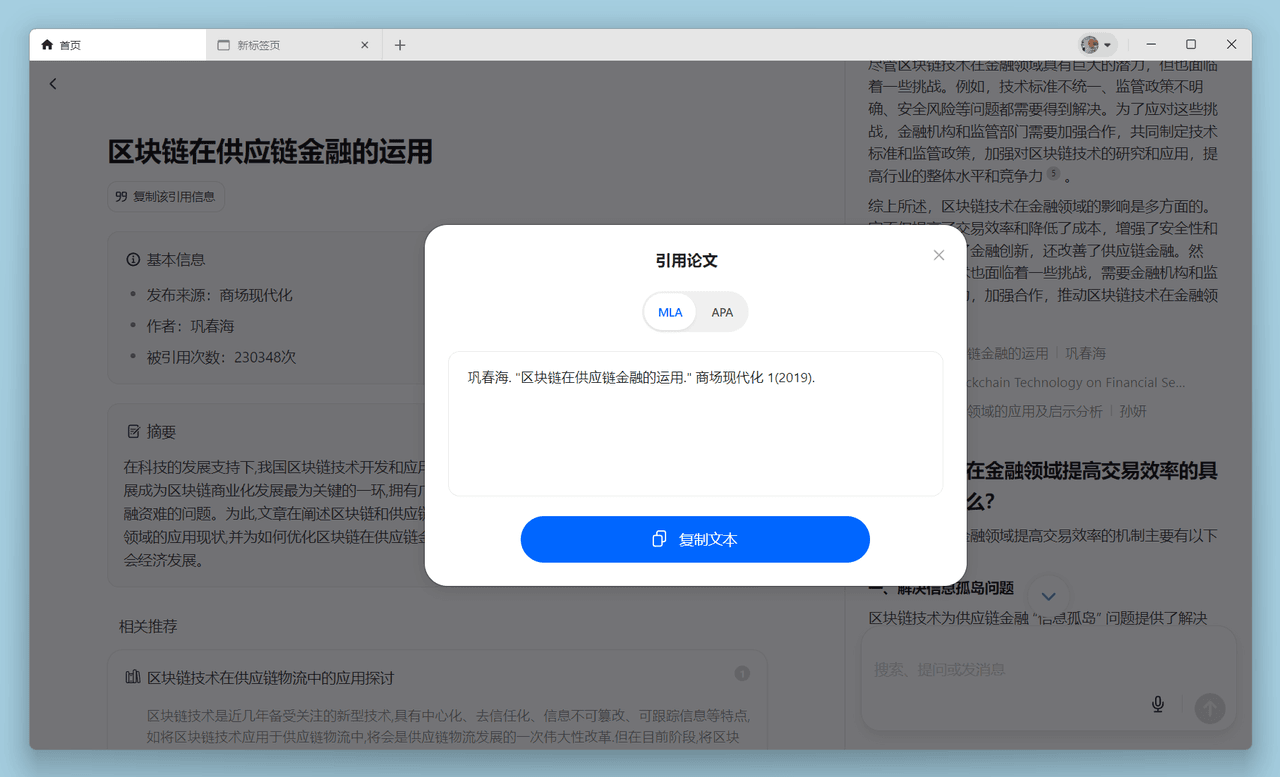The height and width of the screenshot is (777, 1280).
Task: Click the document icon next to 摘要
Action: coord(133,431)
